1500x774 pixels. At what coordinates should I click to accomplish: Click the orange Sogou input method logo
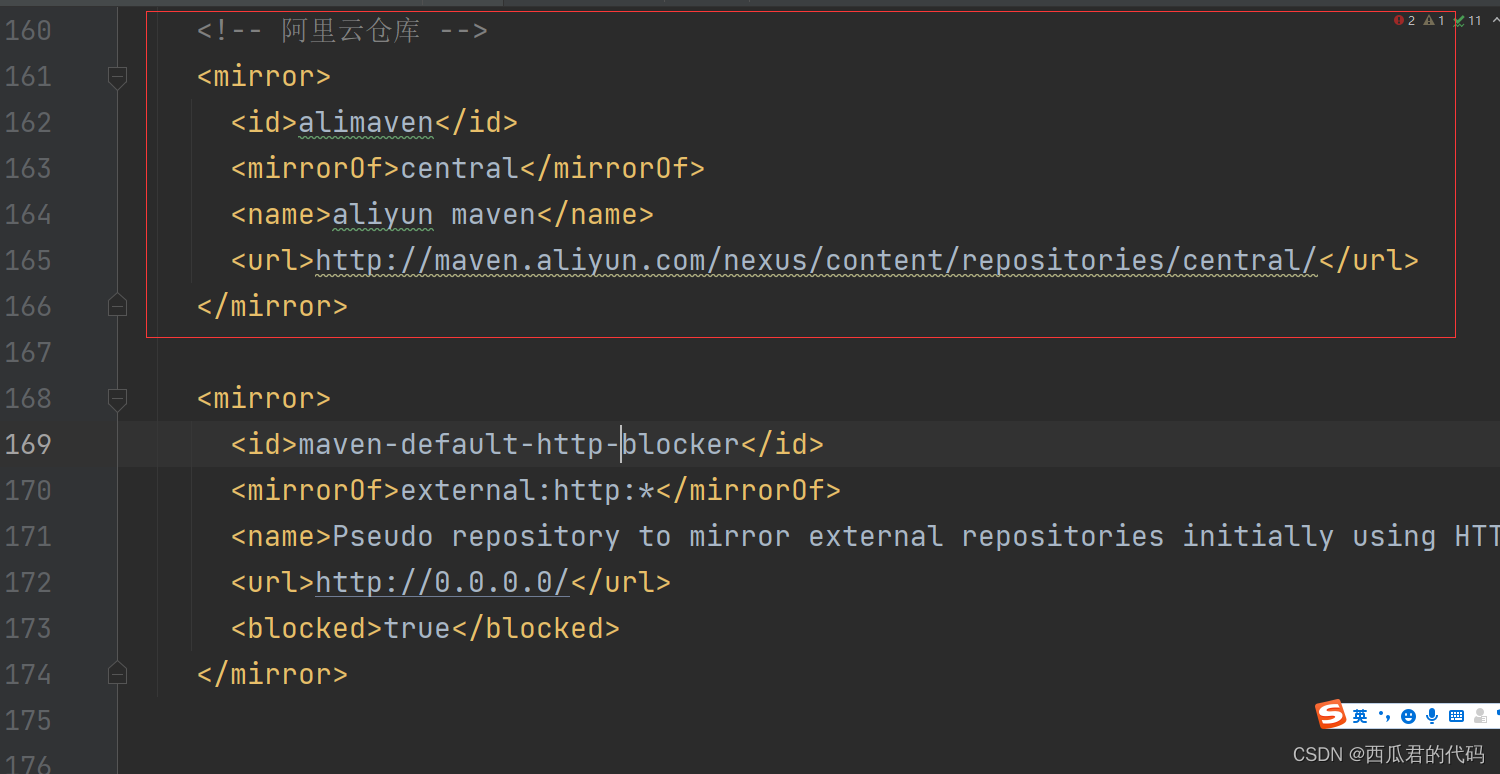(1332, 714)
